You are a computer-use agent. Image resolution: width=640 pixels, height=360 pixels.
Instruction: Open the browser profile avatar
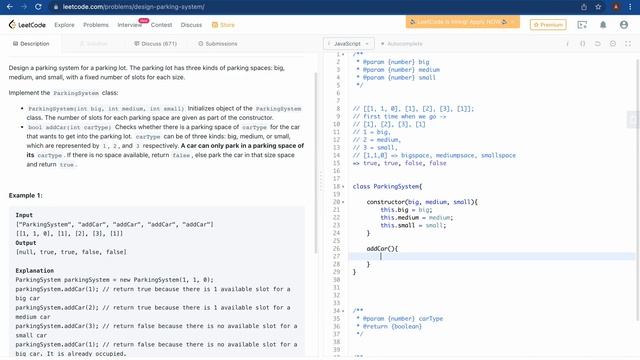coord(616,7)
